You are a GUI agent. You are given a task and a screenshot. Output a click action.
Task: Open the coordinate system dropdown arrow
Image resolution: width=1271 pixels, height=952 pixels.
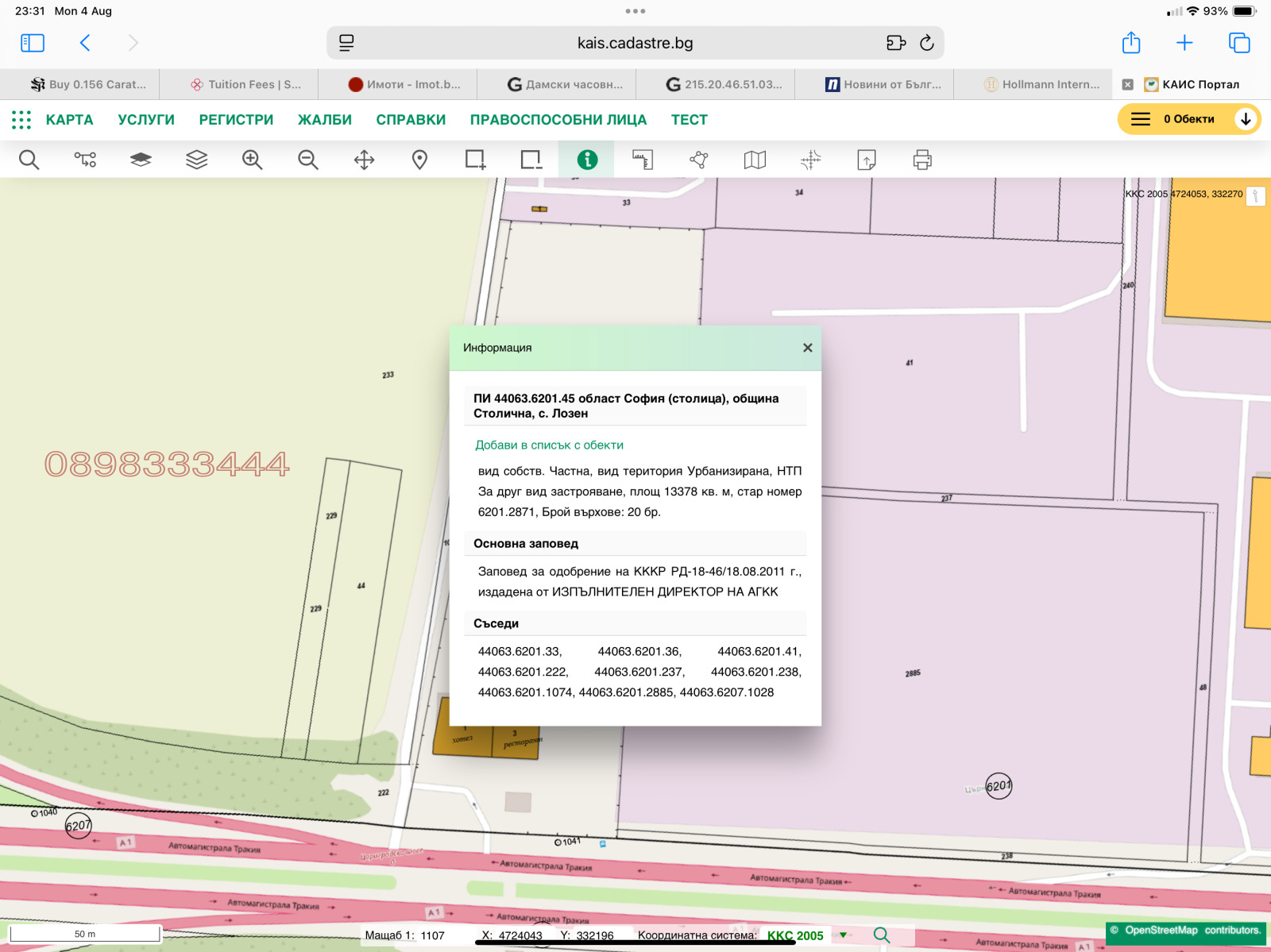coord(843,935)
